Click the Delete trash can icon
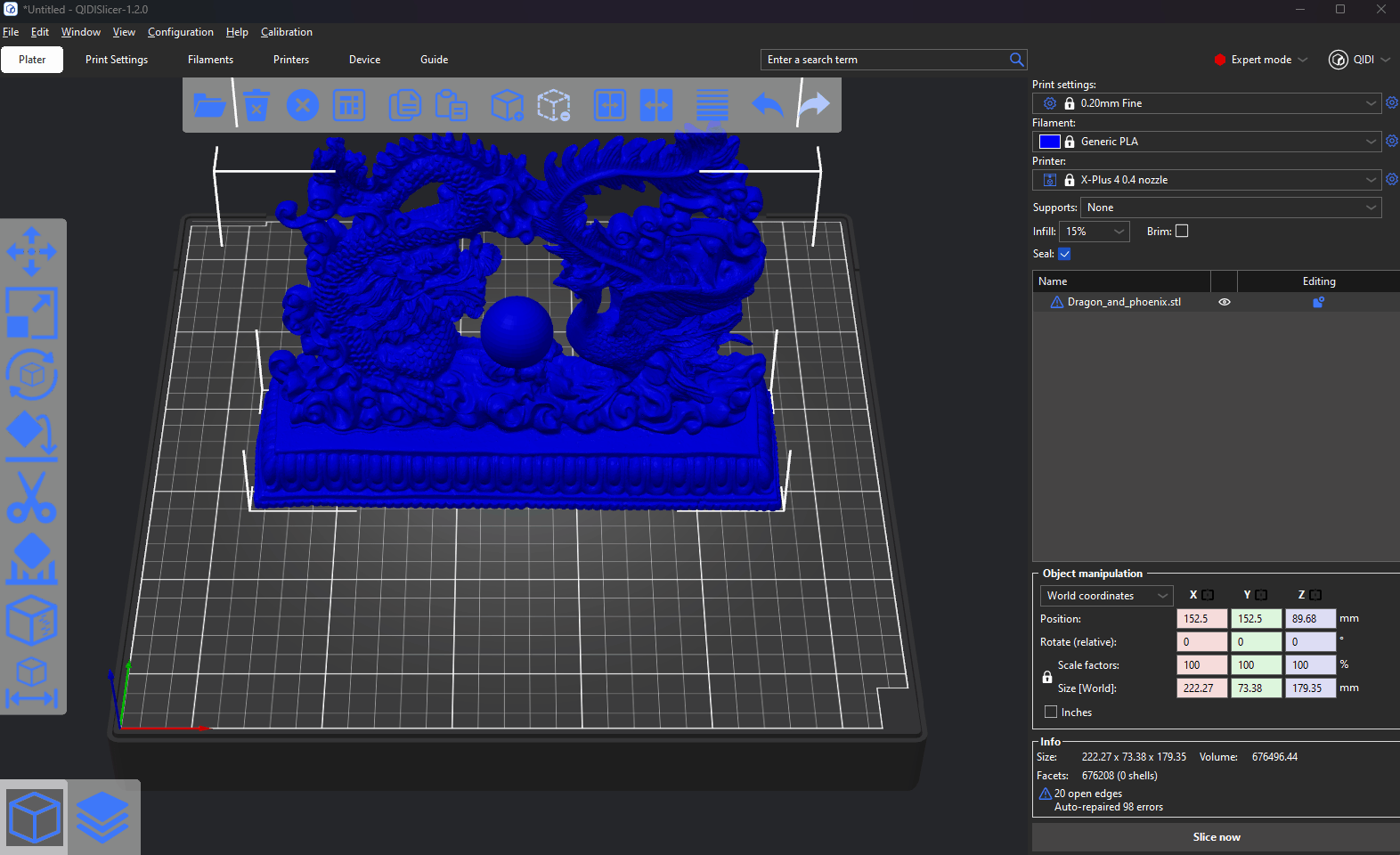Image resolution: width=1400 pixels, height=855 pixels. pos(256,105)
